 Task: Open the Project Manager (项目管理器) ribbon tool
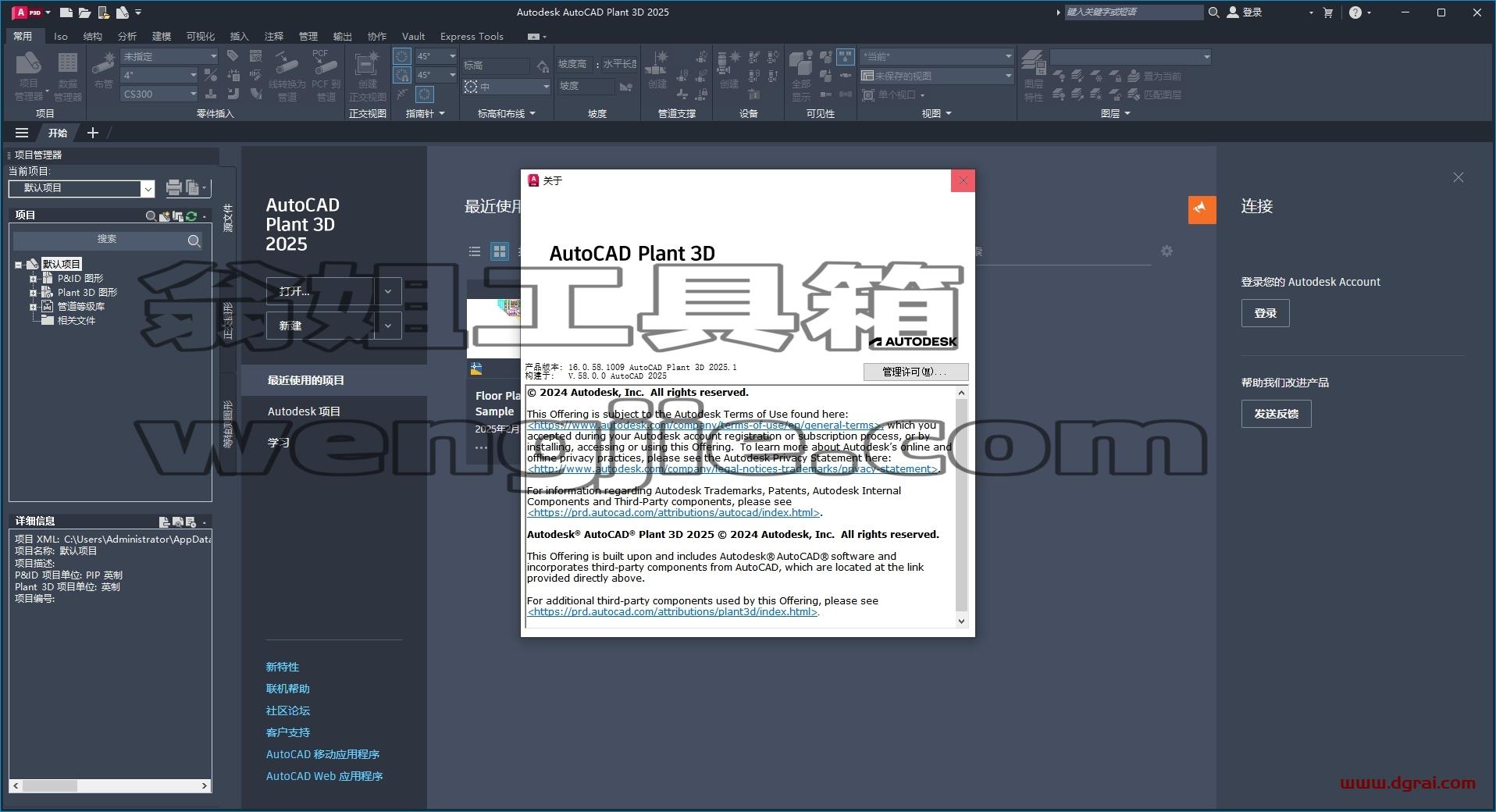pos(29,76)
